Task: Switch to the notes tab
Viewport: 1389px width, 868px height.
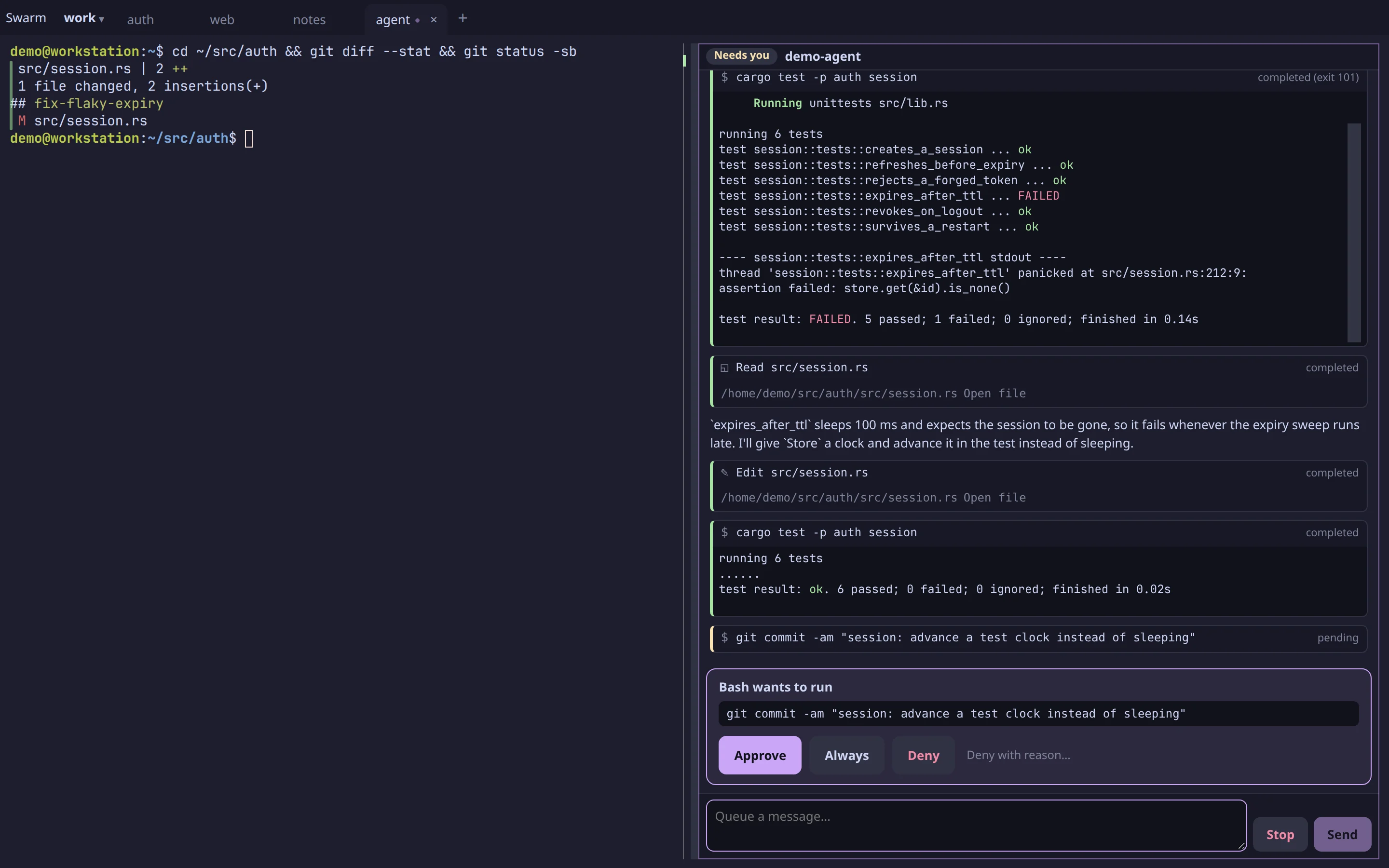Action: [309, 19]
